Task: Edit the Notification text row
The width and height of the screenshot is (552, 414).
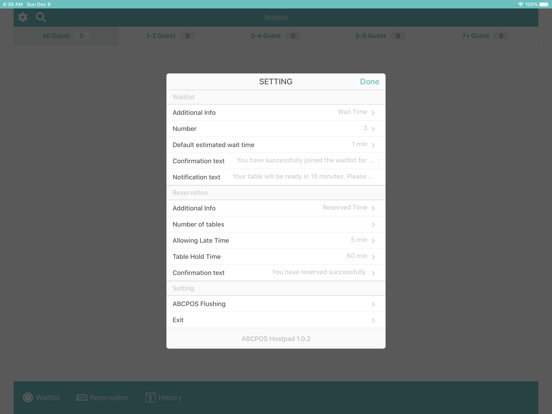Action: (276, 177)
